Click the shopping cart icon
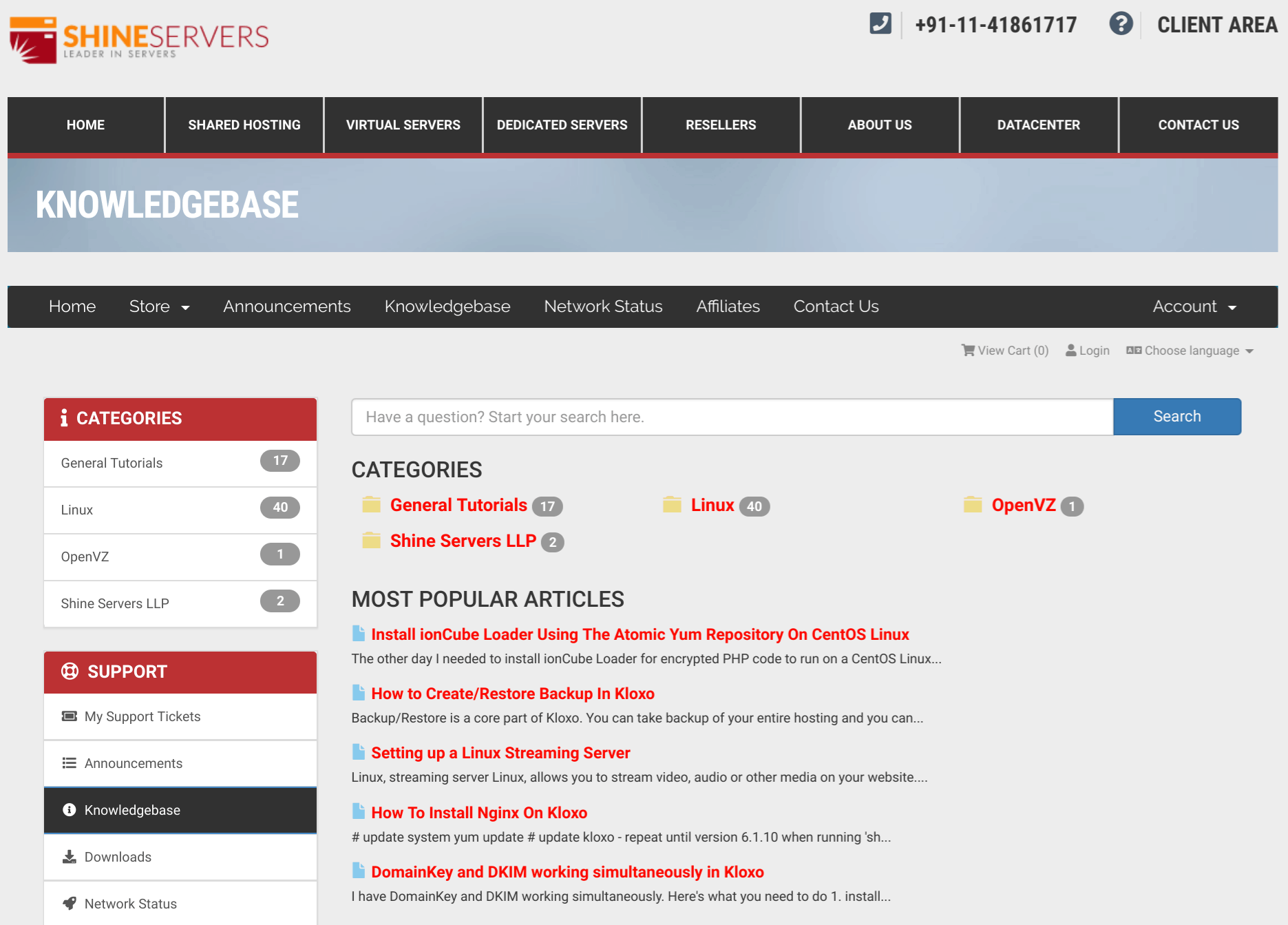The image size is (1288, 925). tap(968, 350)
